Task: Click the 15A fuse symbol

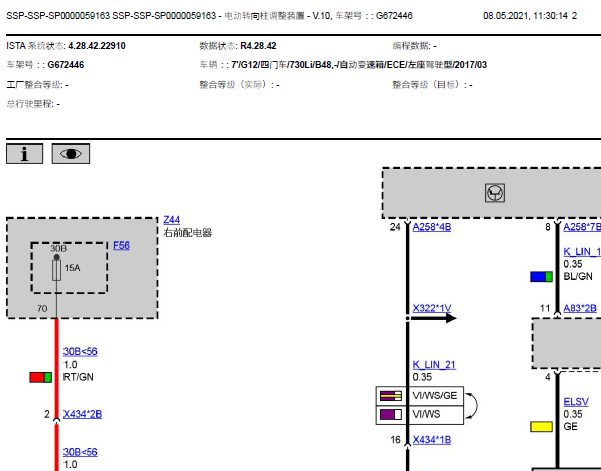Action: pos(56,270)
